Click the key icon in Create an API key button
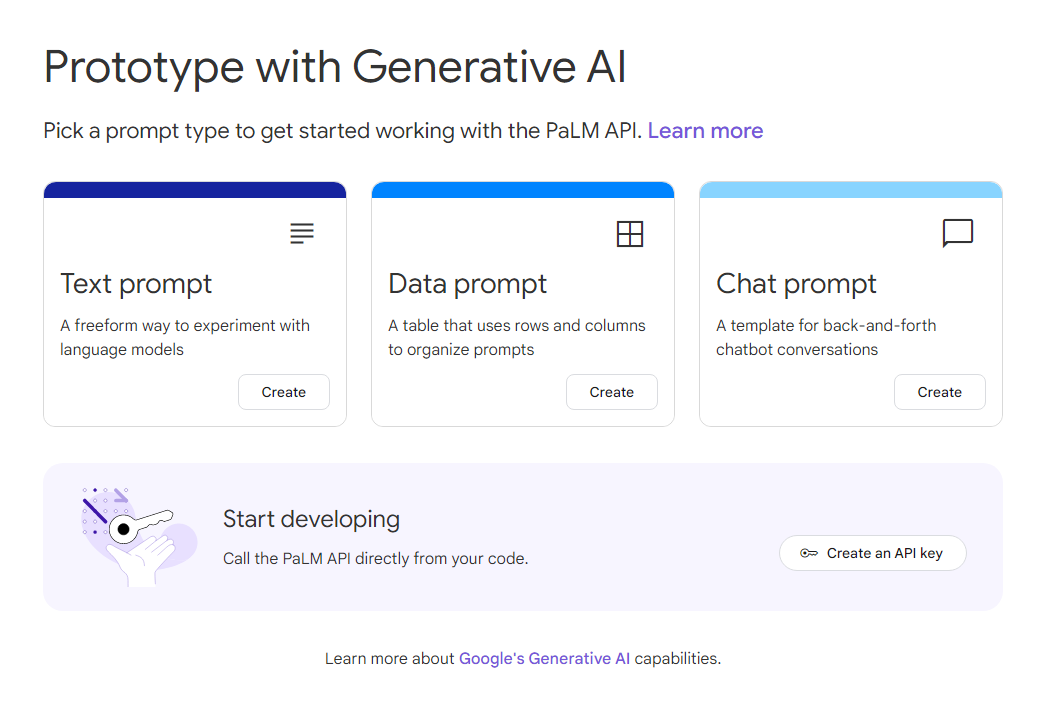The height and width of the screenshot is (705, 1047). pos(809,553)
